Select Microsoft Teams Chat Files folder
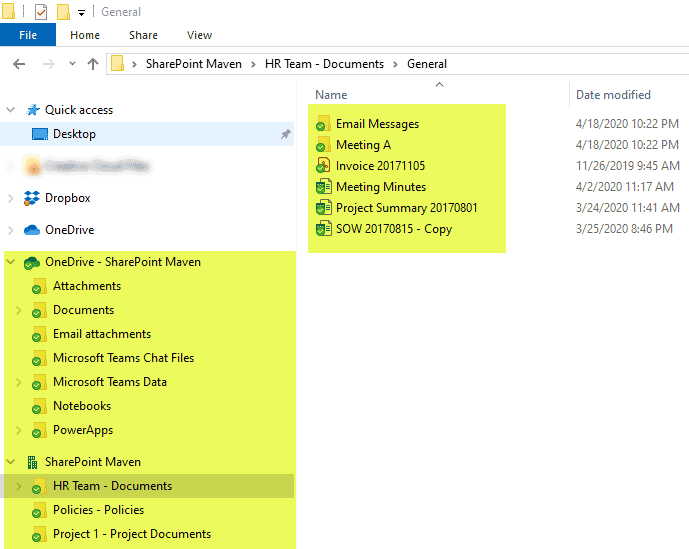The height and width of the screenshot is (549, 689). coord(123,358)
